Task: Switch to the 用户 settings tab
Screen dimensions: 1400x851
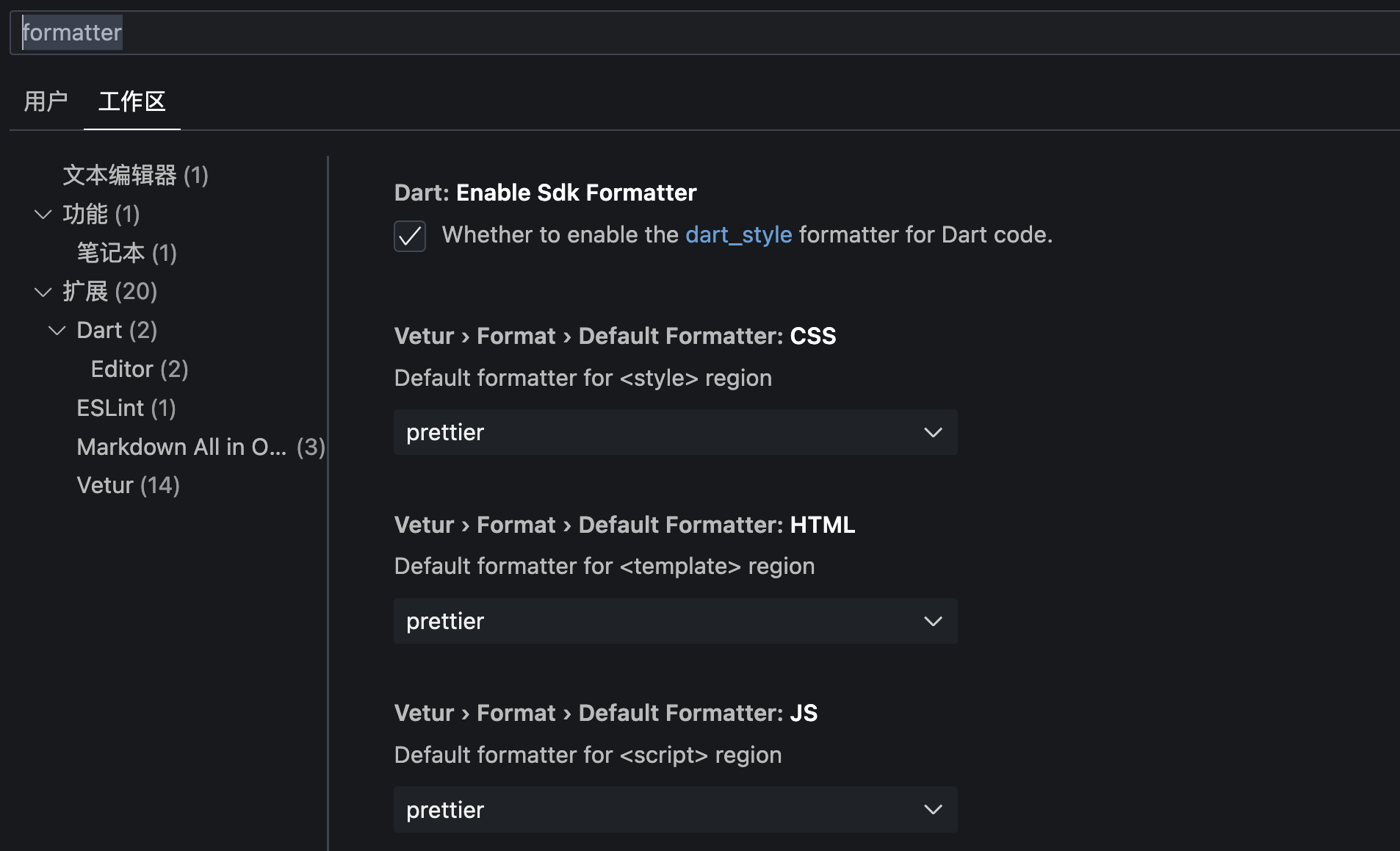Action: (x=46, y=101)
